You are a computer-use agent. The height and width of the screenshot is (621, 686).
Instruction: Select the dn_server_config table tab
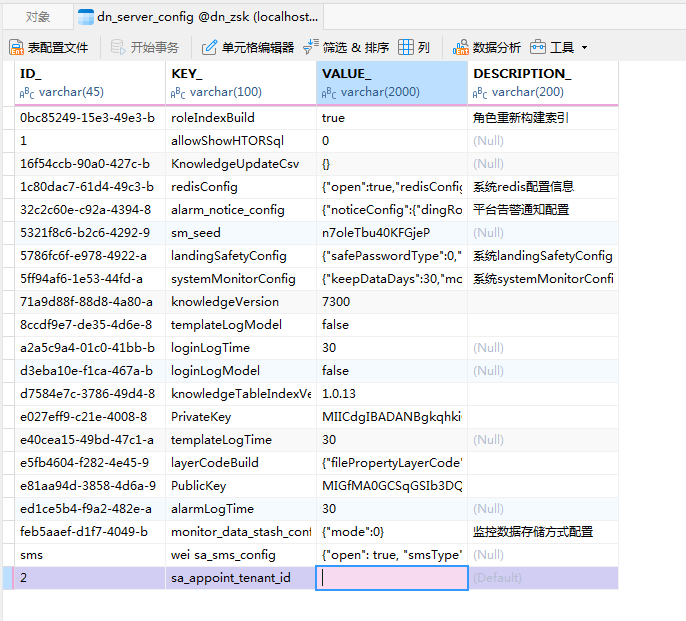tap(198, 17)
